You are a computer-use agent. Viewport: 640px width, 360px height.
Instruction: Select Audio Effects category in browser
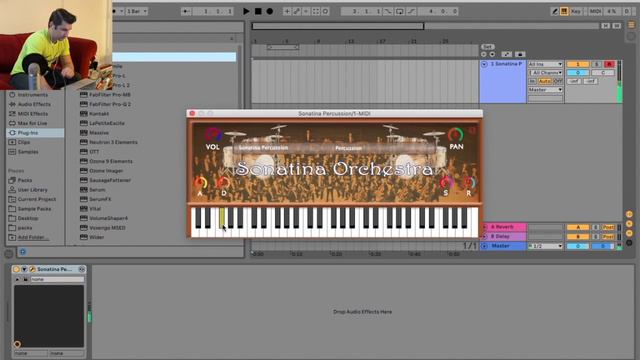point(34,104)
